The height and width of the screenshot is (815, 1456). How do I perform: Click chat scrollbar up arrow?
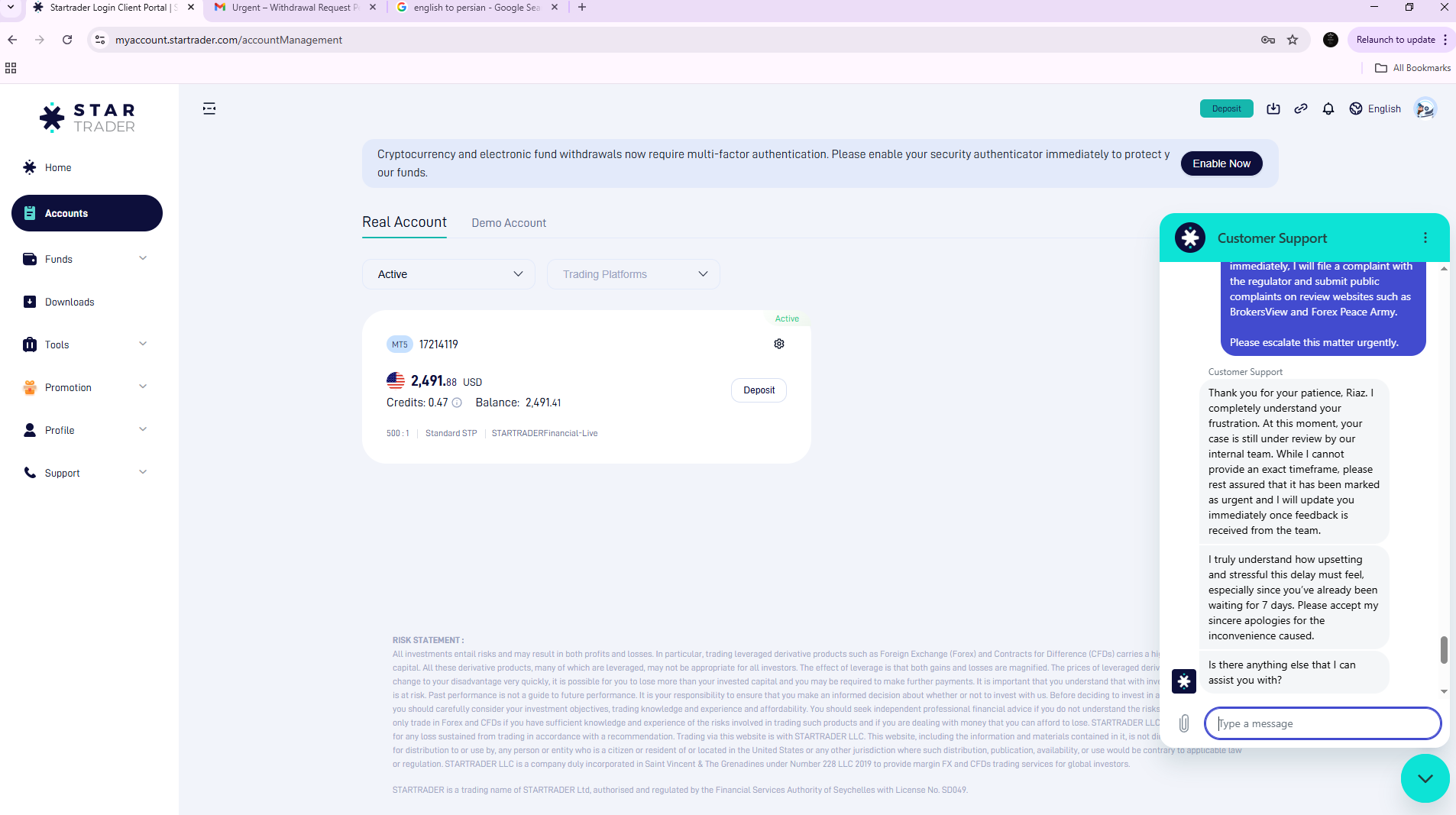(1444, 269)
